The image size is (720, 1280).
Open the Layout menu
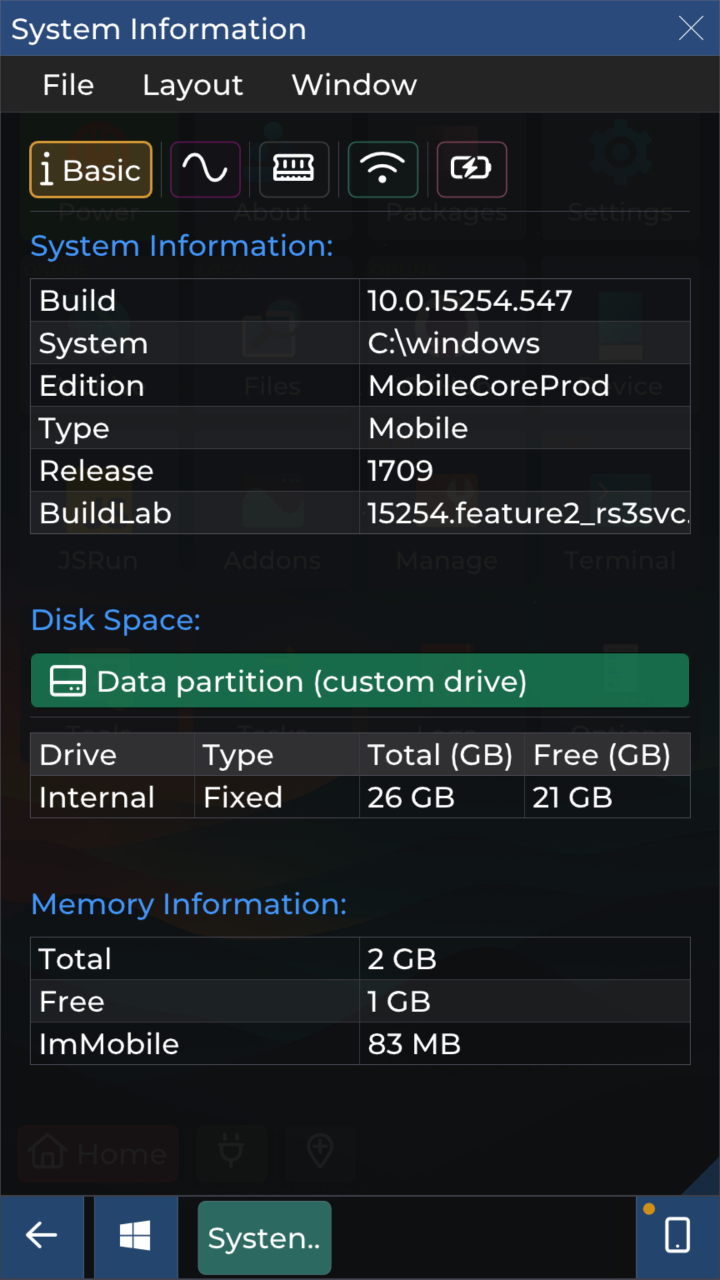tap(192, 85)
